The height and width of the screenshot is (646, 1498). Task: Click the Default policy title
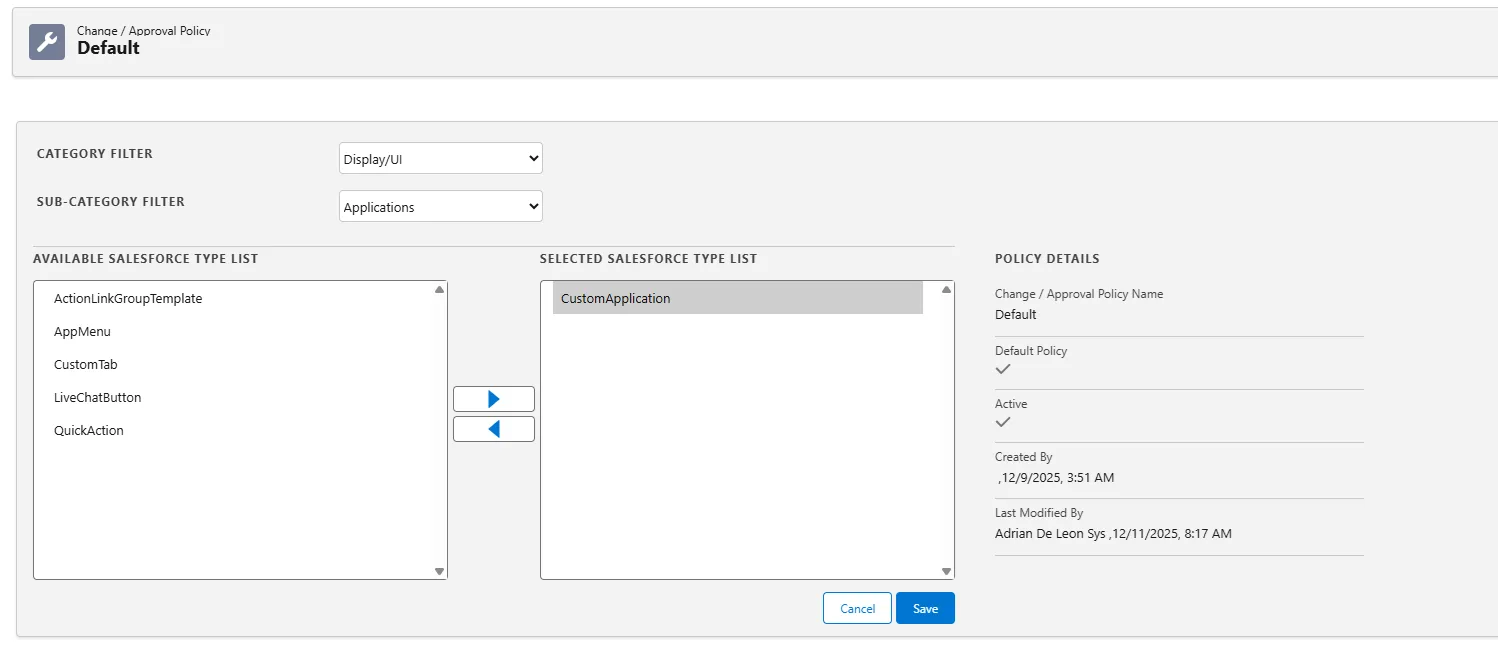(x=108, y=48)
